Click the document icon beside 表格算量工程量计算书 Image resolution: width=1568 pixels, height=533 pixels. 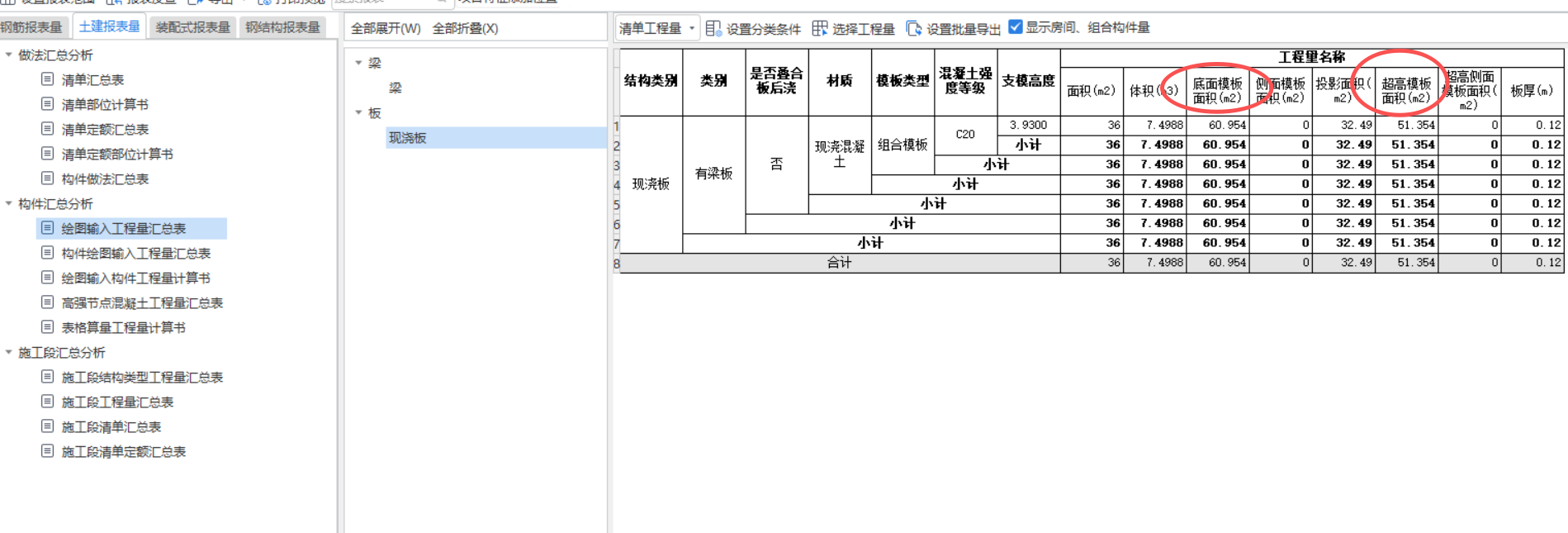click(x=48, y=327)
